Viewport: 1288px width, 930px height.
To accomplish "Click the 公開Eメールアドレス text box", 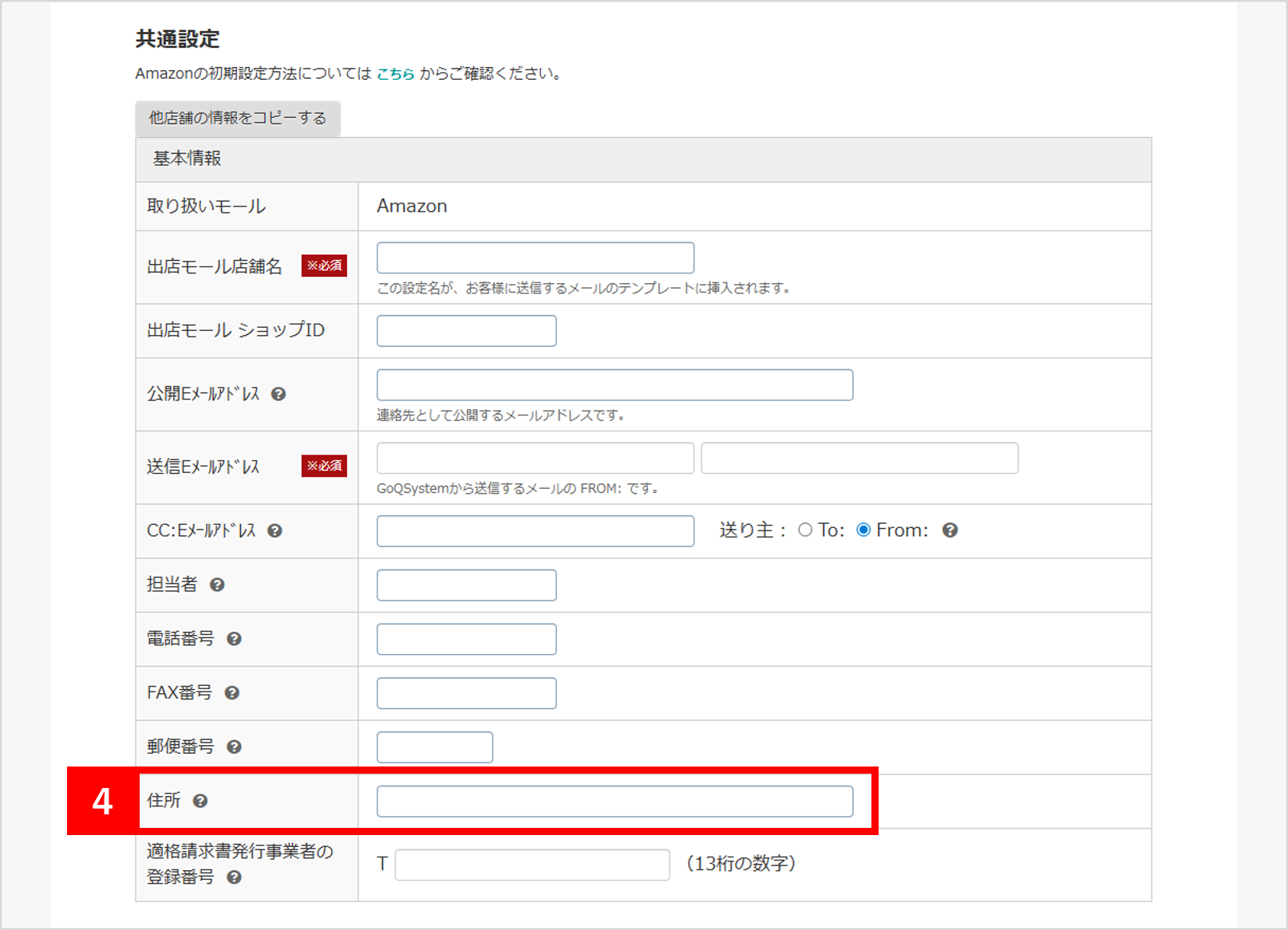I will point(614,385).
